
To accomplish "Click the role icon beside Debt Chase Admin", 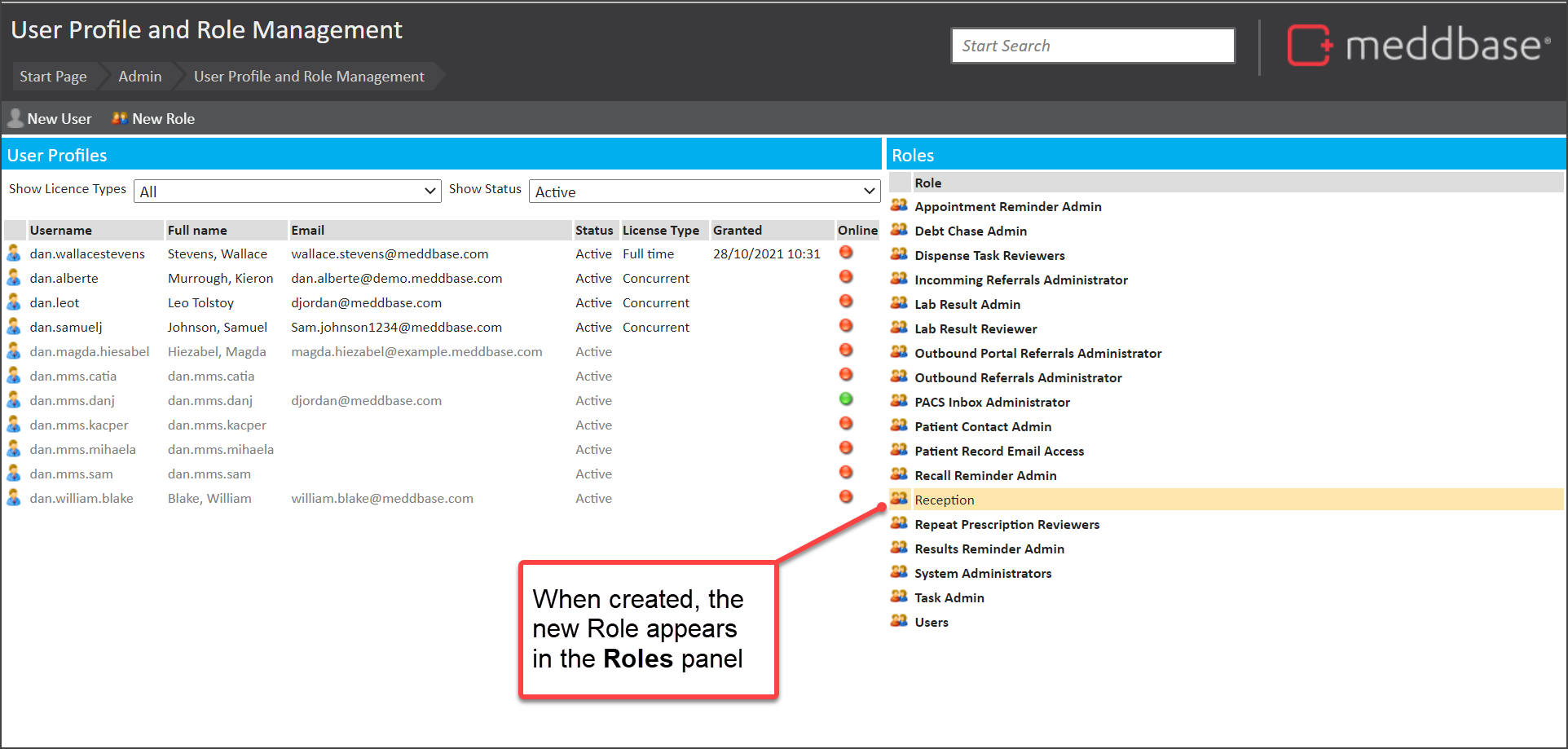I will tap(899, 230).
